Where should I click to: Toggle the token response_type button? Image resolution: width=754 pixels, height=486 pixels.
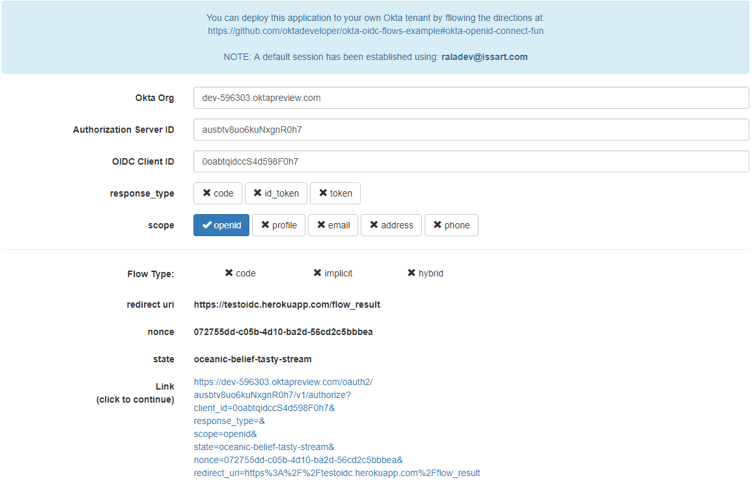[x=335, y=193]
